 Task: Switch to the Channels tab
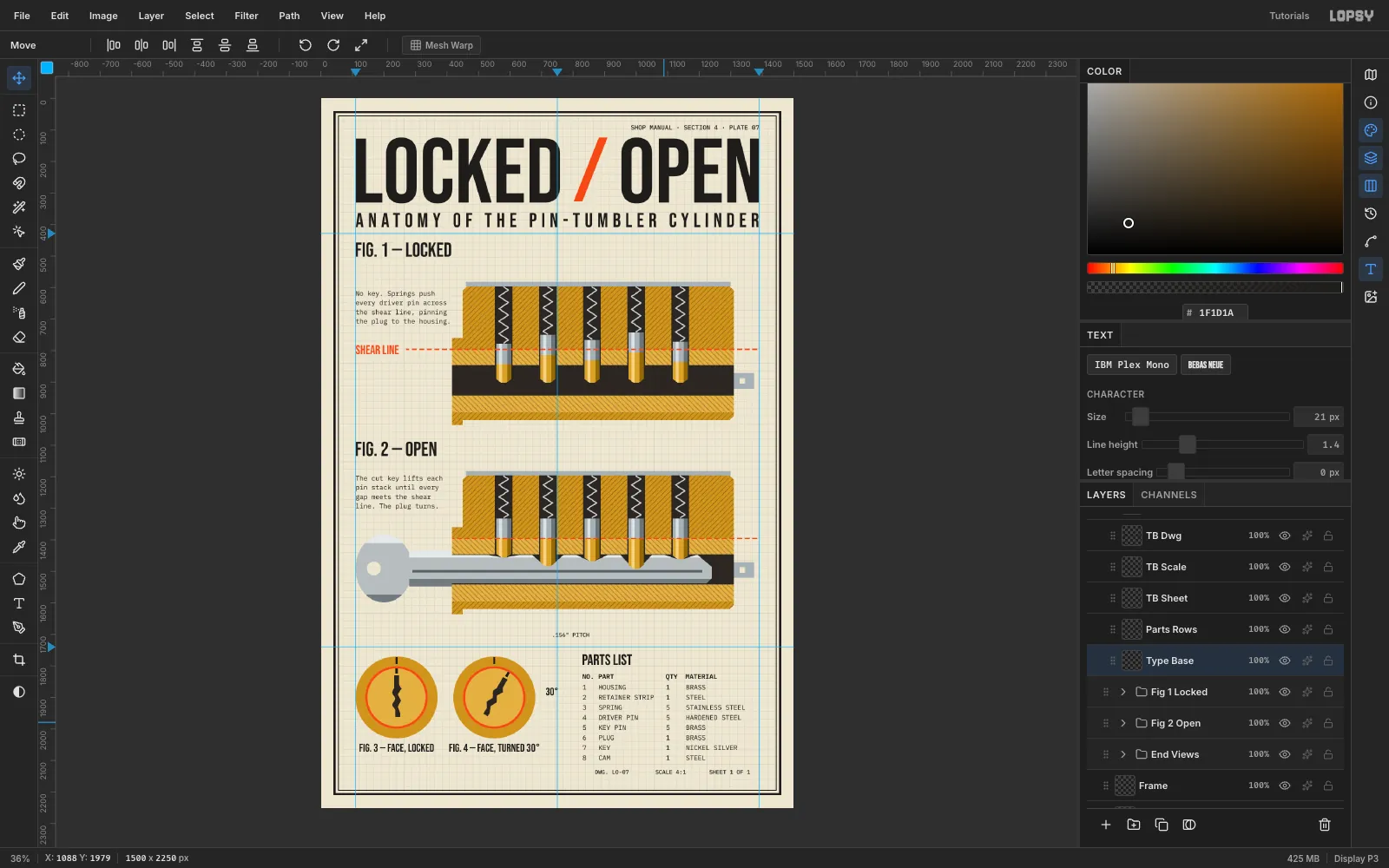click(x=1168, y=495)
